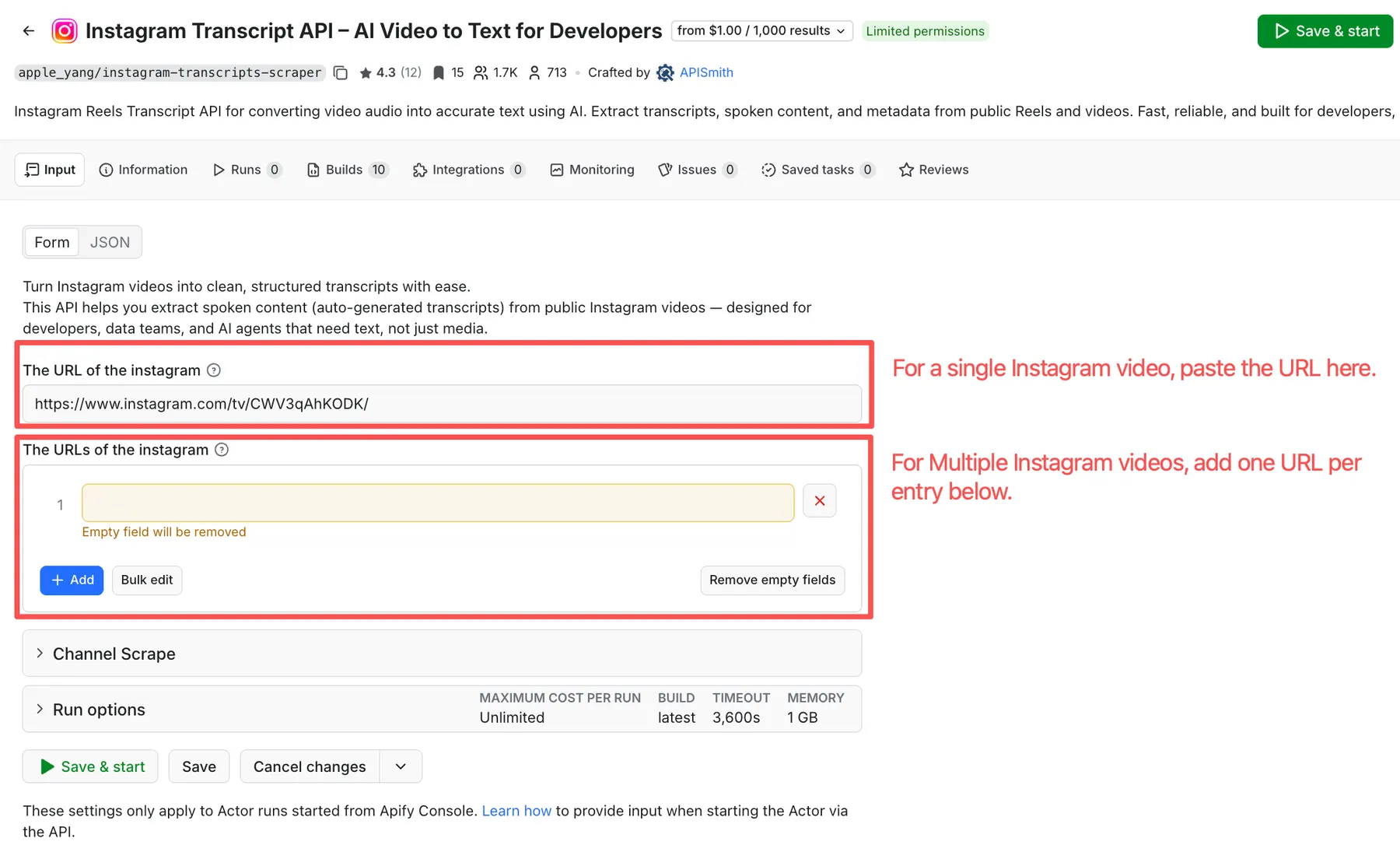Click the actor ID apple_yang/instagram-transcripts-scraper
This screenshot has height=852, width=1400.
[170, 72]
